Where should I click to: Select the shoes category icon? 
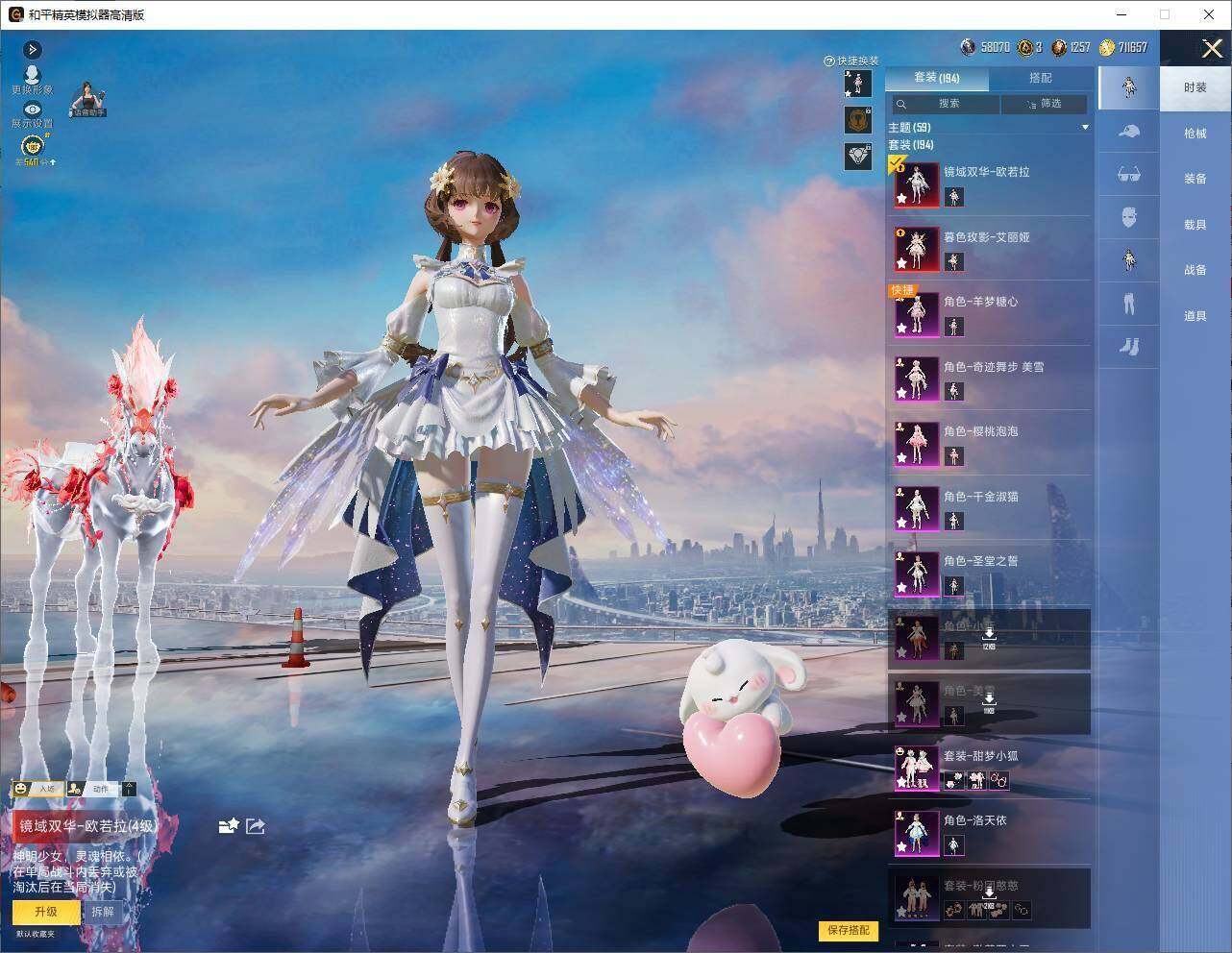1129,347
